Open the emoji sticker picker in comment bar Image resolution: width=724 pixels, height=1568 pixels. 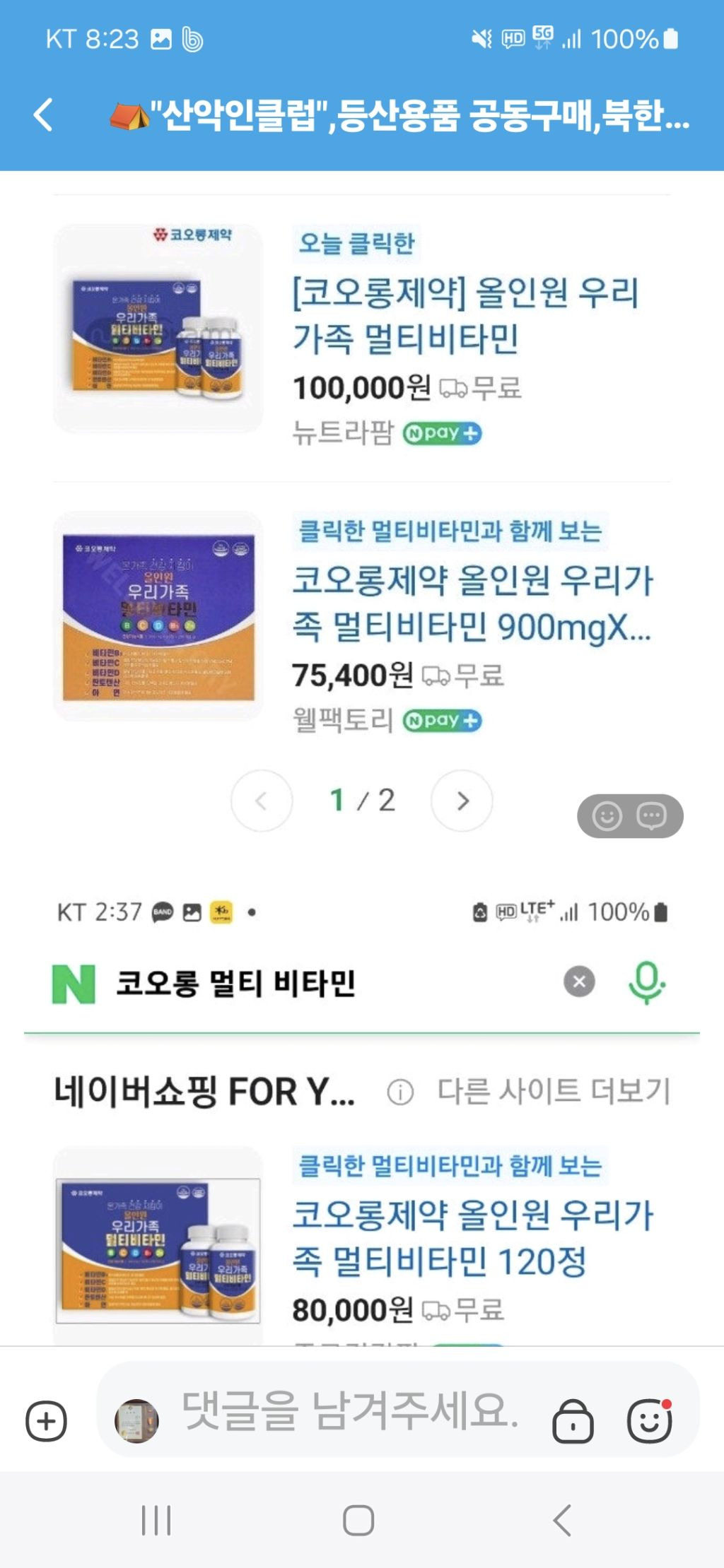click(x=649, y=1420)
